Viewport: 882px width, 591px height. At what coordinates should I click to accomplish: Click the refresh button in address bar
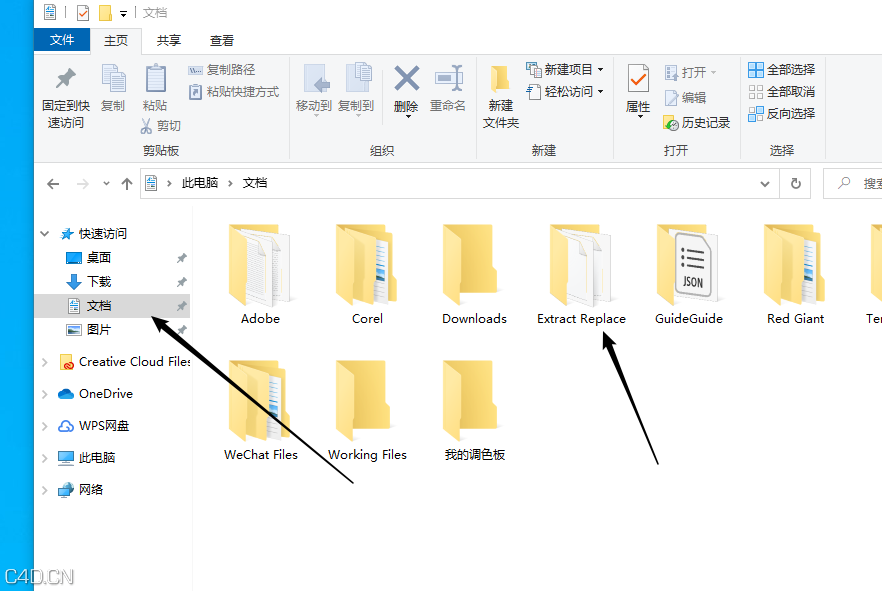(x=795, y=183)
